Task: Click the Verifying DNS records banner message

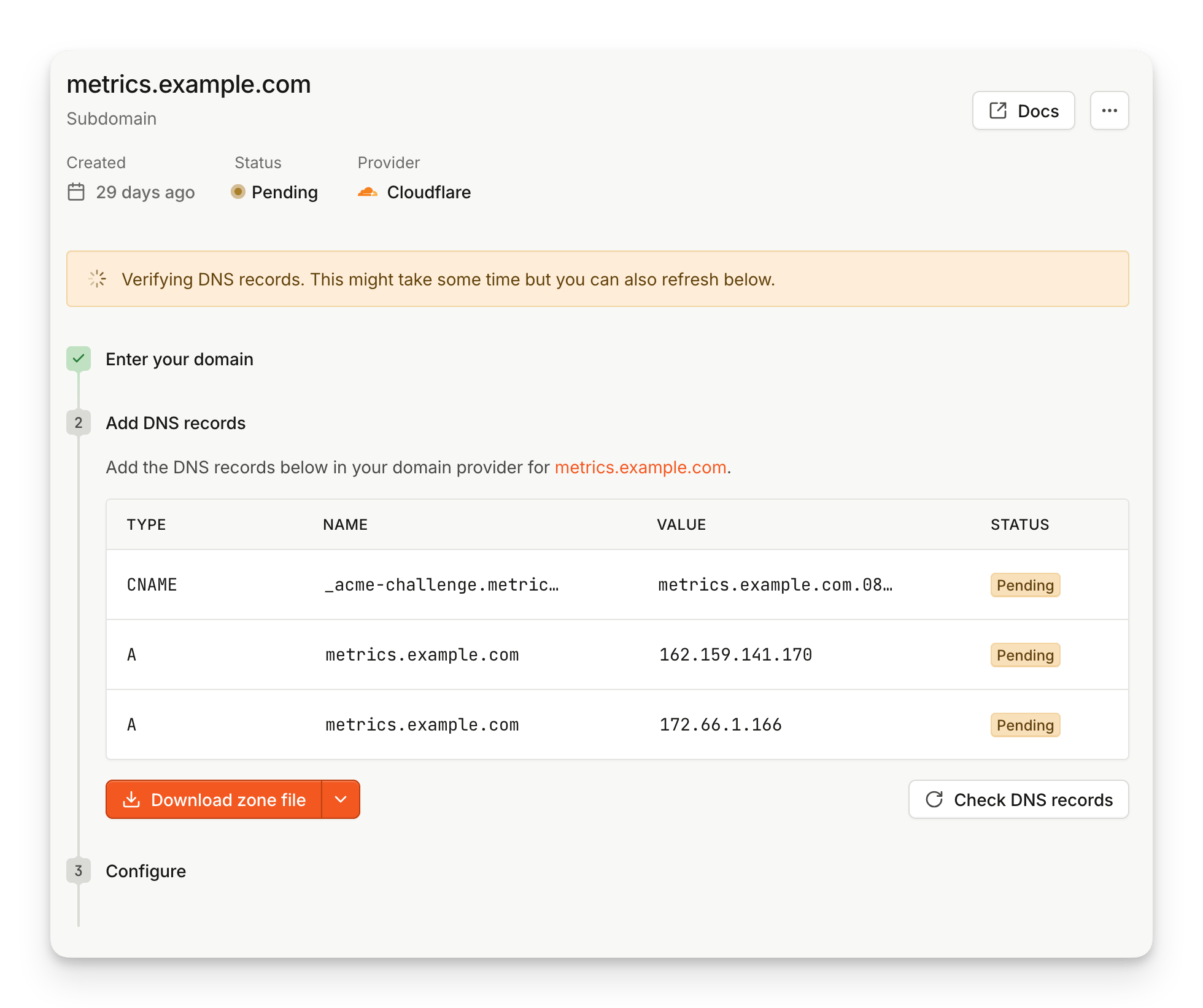Action: (x=448, y=279)
